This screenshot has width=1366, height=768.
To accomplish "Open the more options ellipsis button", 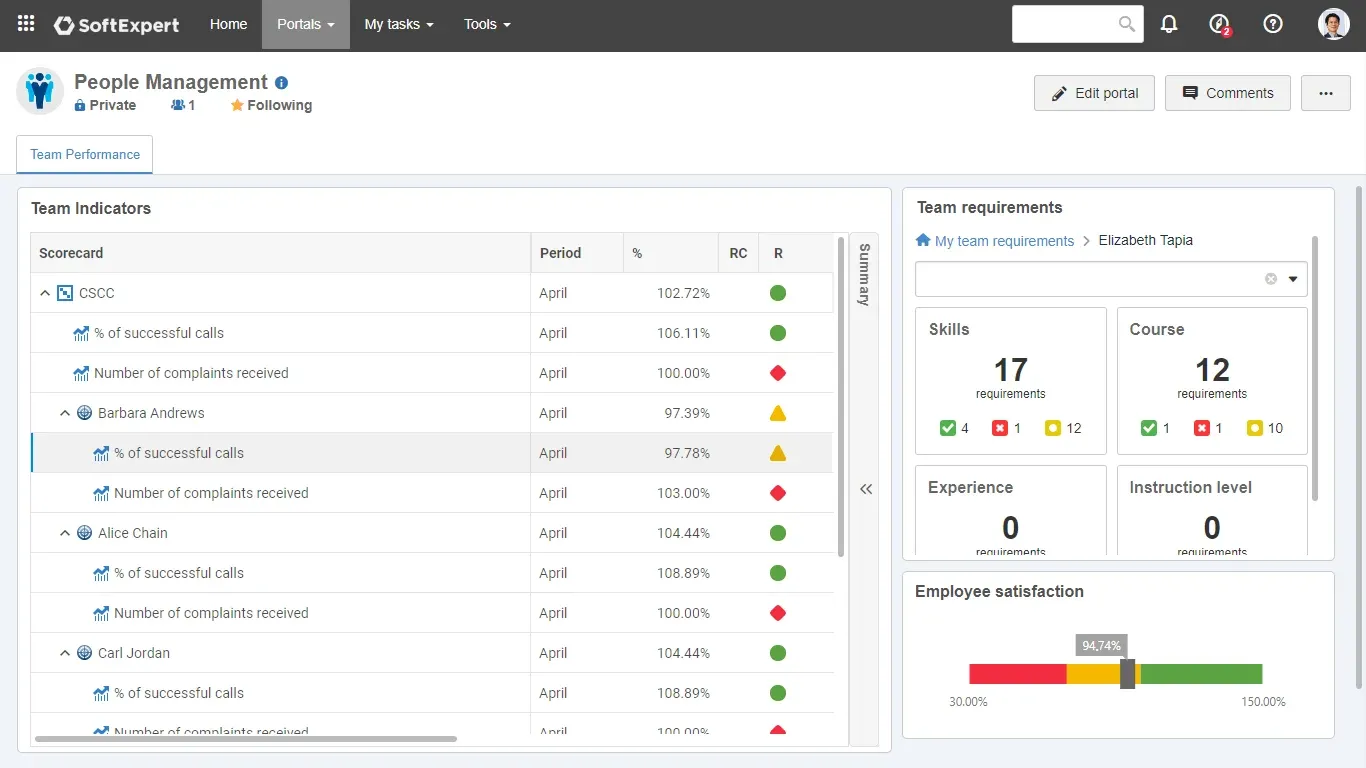I will tap(1326, 93).
